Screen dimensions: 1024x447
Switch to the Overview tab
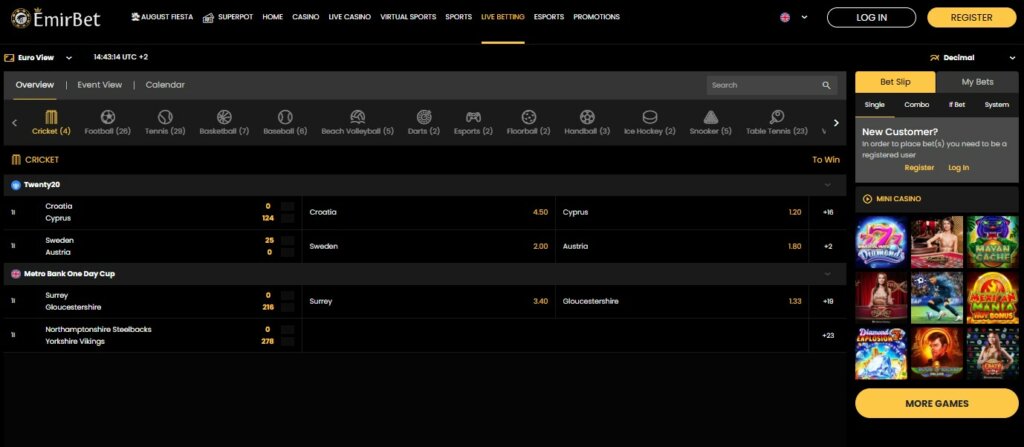pos(35,85)
